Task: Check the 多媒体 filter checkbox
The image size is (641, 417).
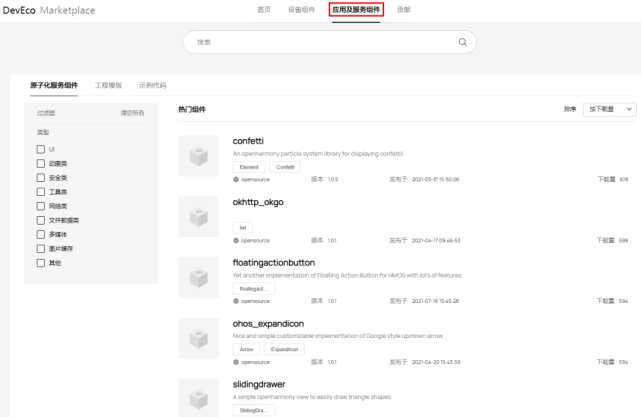Action: coord(41,234)
